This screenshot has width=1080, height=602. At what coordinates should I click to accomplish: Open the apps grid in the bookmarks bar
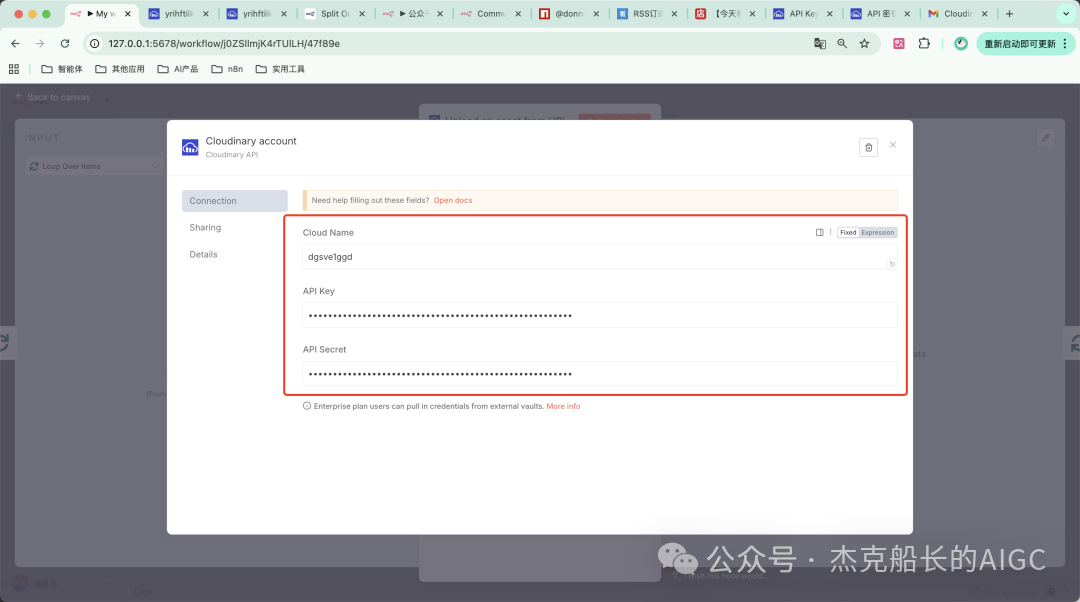14,69
